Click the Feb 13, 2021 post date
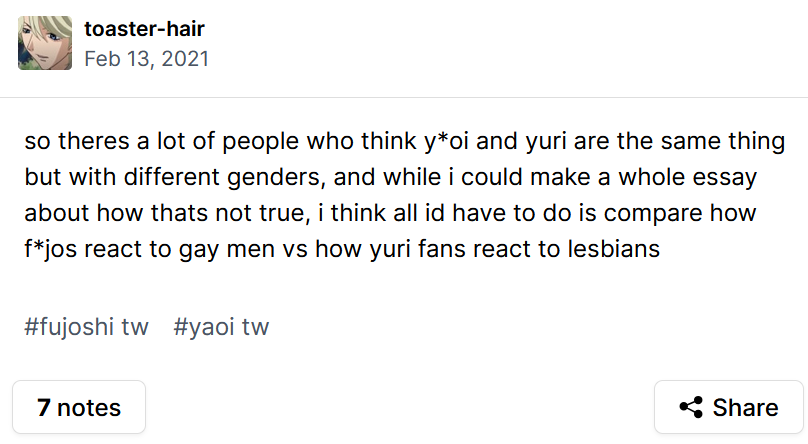 tap(147, 59)
